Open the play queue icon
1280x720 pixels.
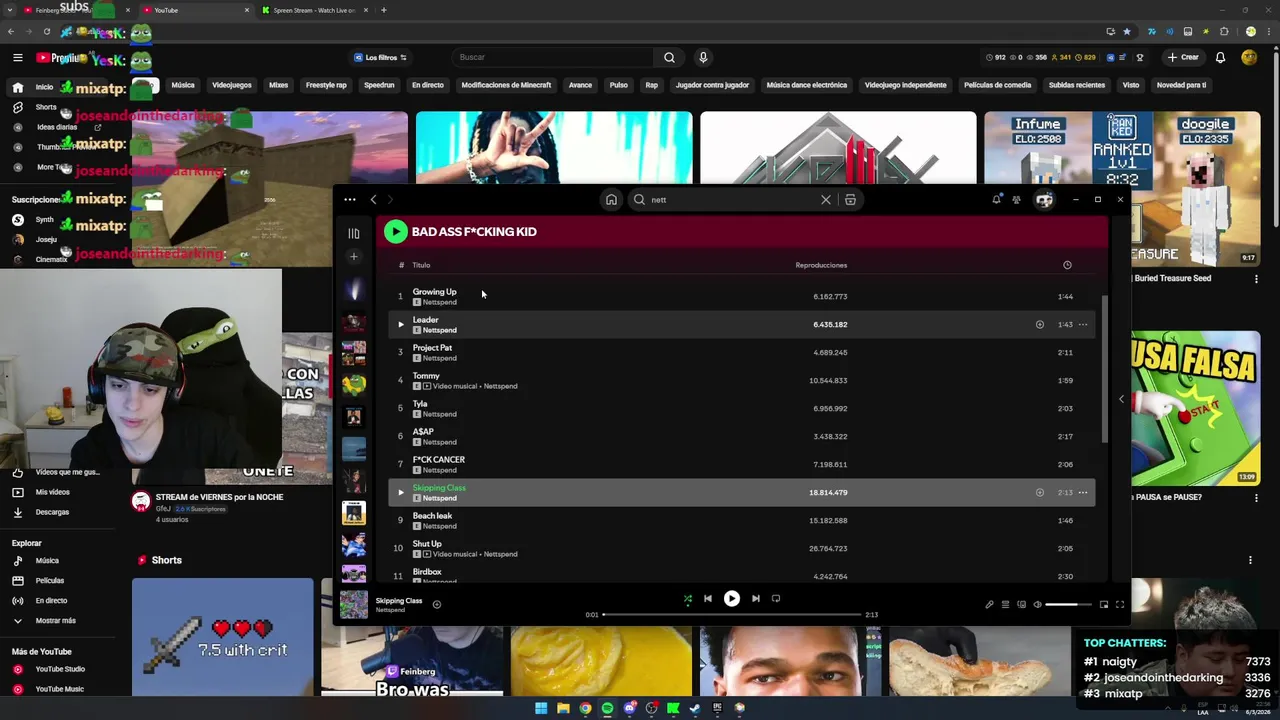1005,604
